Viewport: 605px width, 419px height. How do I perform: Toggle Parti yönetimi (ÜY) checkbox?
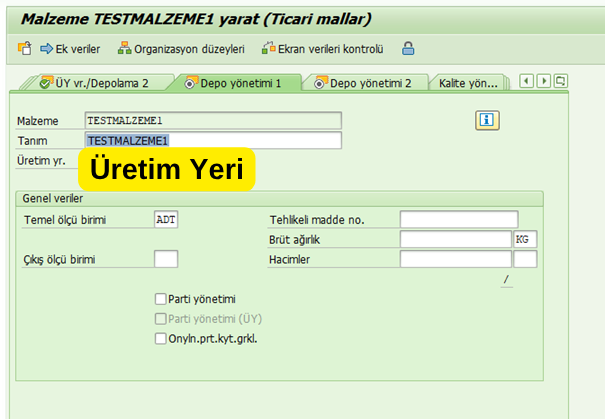(x=160, y=318)
